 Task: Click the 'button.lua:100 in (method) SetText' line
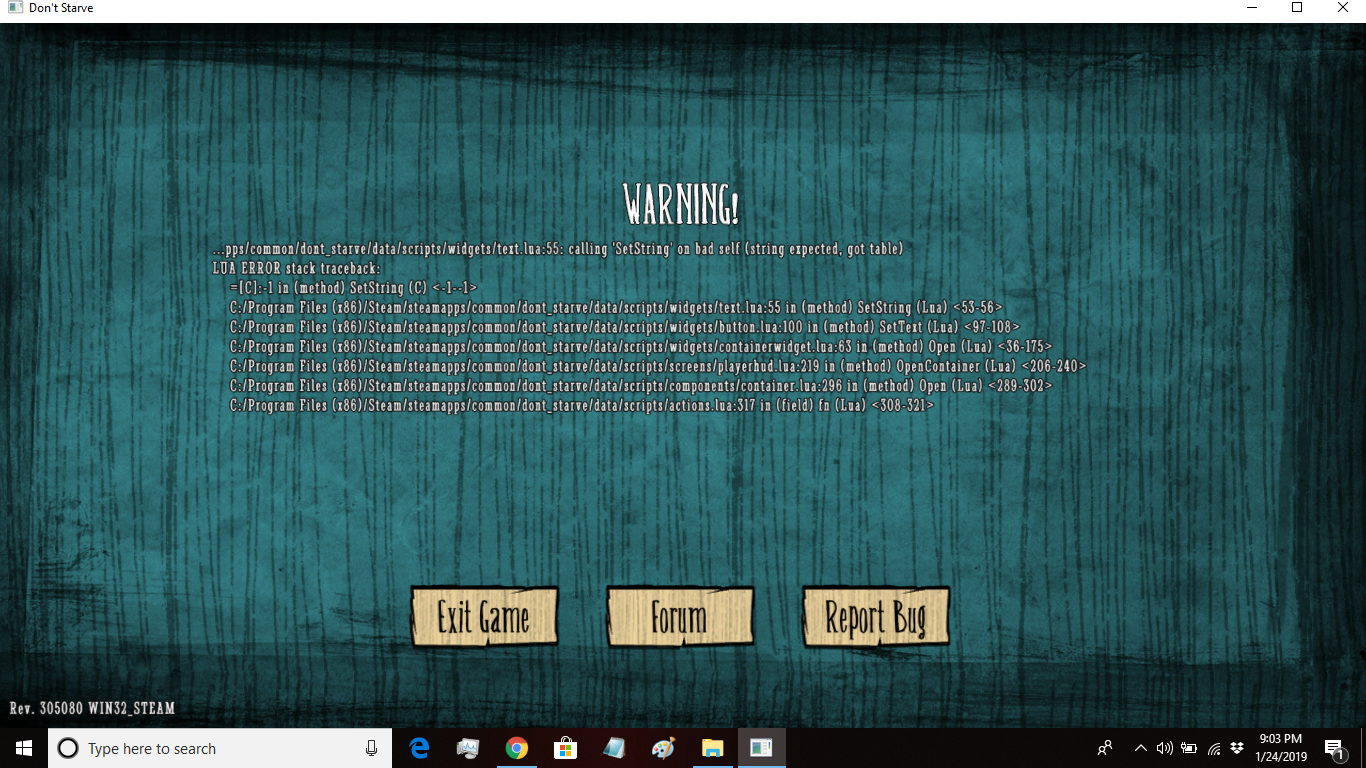[x=625, y=327]
